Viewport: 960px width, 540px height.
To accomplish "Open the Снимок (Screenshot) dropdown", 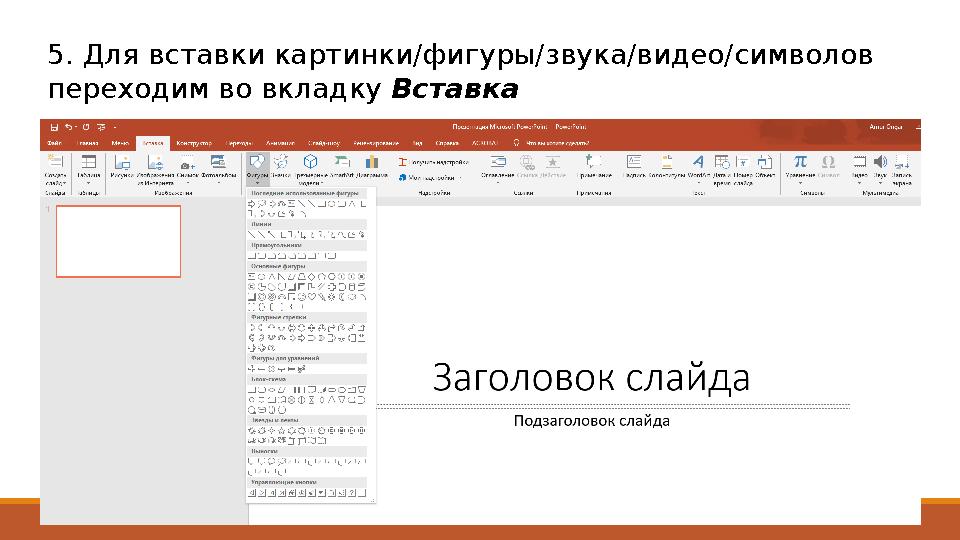I will (187, 183).
